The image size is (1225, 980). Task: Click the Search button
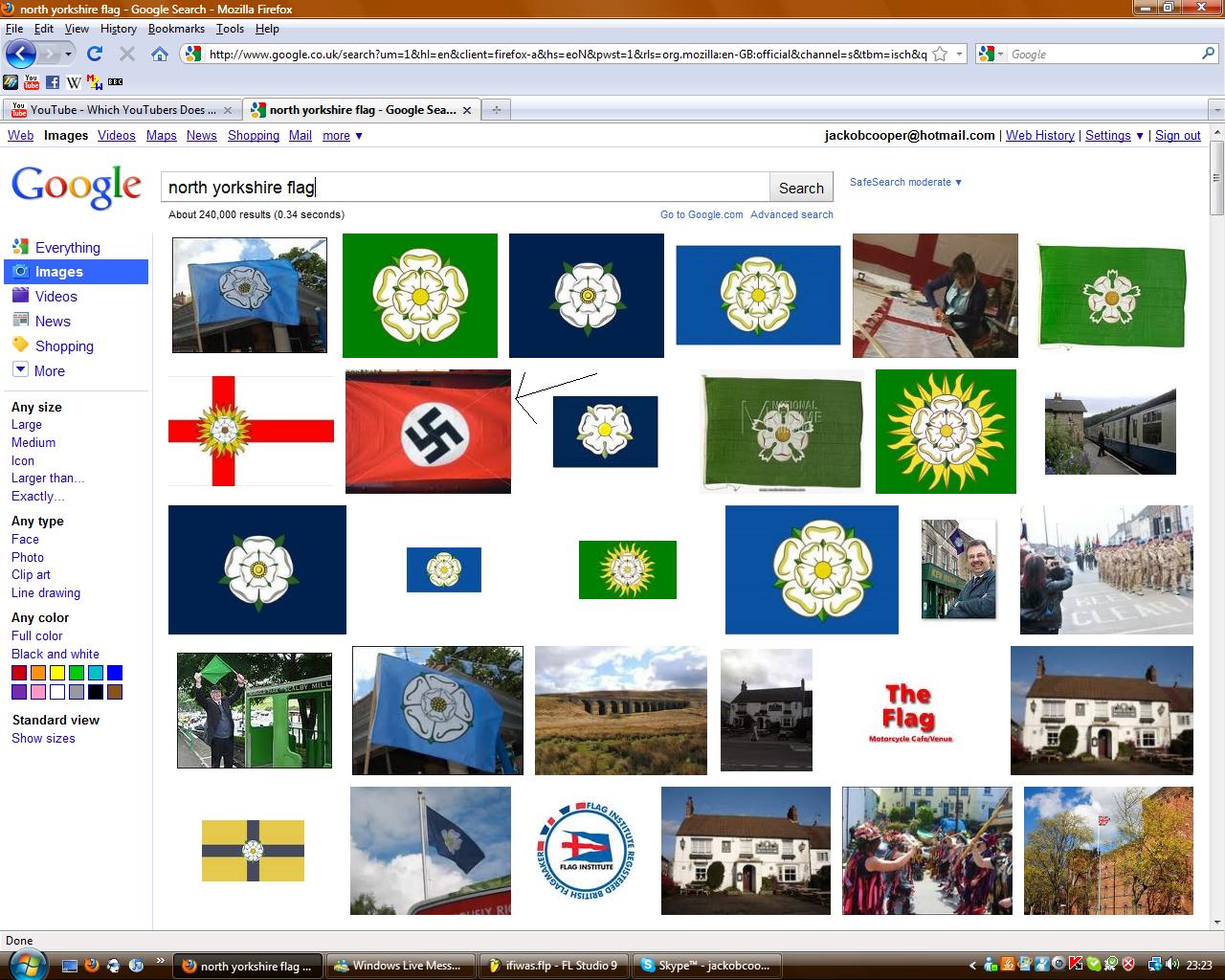point(801,188)
